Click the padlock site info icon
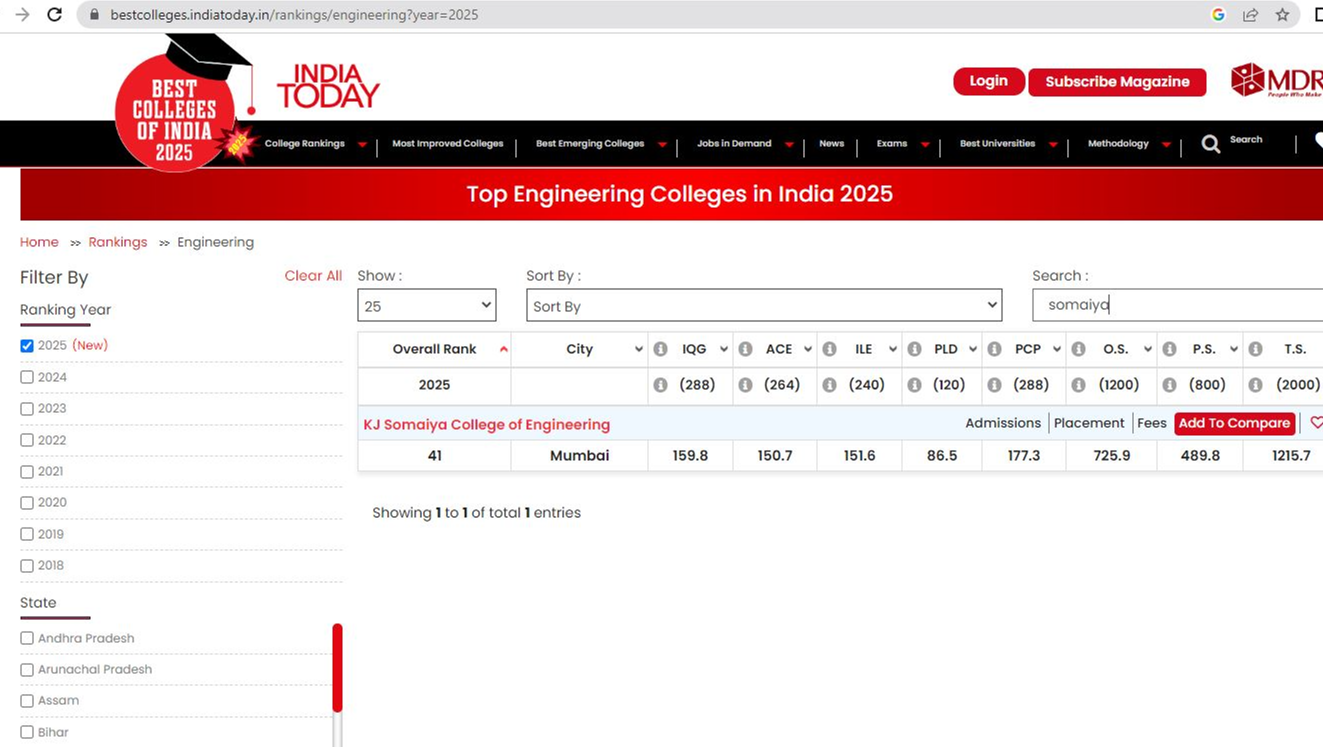This screenshot has width=1323, height=747. point(94,15)
